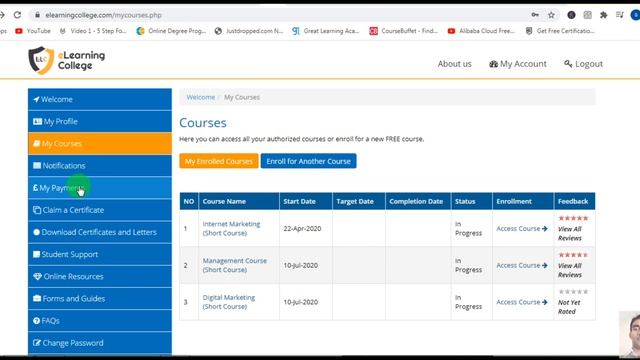Open Internet Marketing (Short Course) link

pos(231,229)
